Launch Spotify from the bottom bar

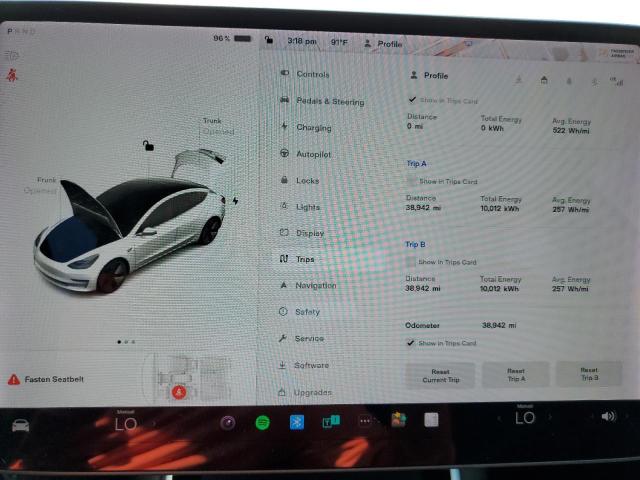tap(262, 422)
